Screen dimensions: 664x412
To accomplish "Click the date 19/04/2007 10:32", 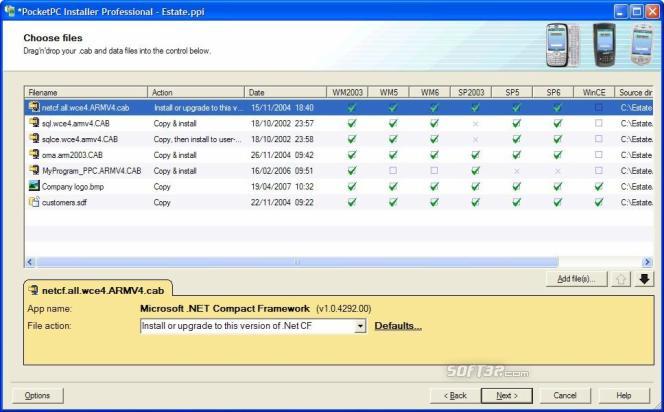I will coord(282,186).
